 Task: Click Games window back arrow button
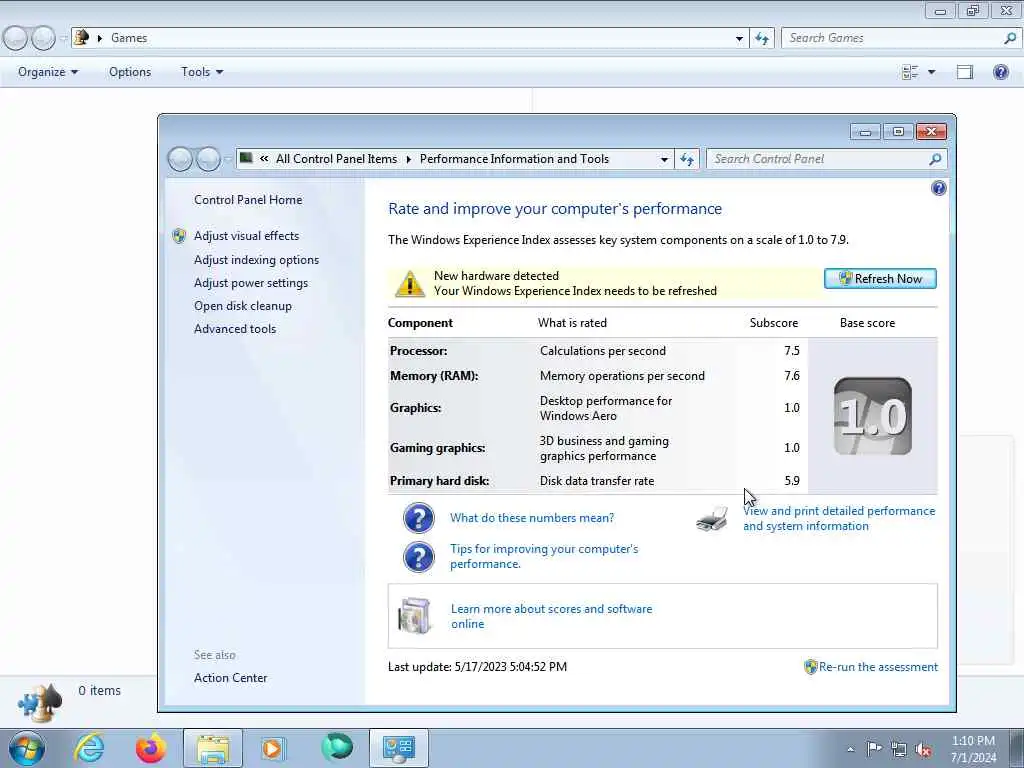16,38
